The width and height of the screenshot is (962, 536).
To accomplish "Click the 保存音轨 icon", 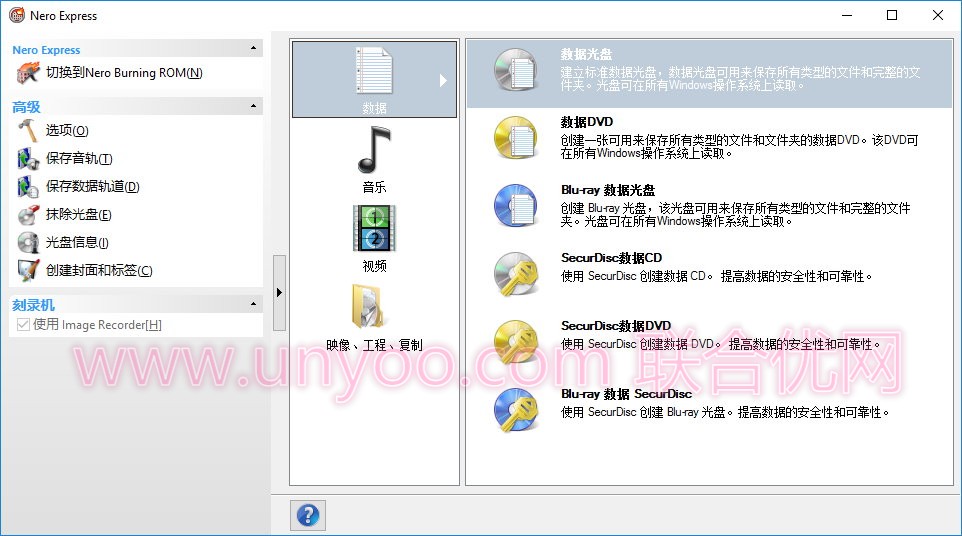I will click(x=28, y=159).
